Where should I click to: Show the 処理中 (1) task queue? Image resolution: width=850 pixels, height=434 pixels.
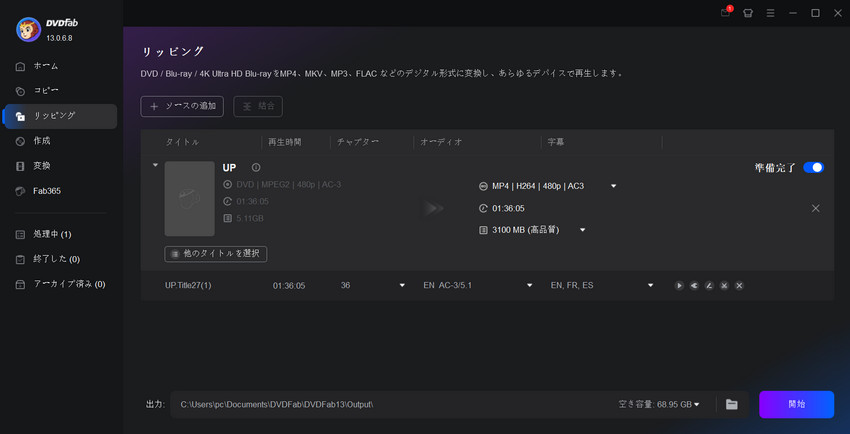point(61,234)
